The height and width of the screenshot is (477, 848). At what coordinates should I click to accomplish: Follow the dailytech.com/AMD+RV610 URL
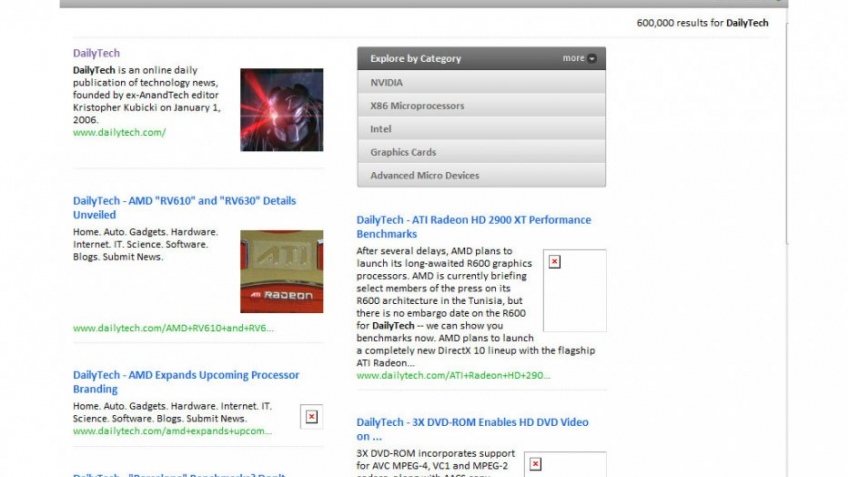point(173,328)
